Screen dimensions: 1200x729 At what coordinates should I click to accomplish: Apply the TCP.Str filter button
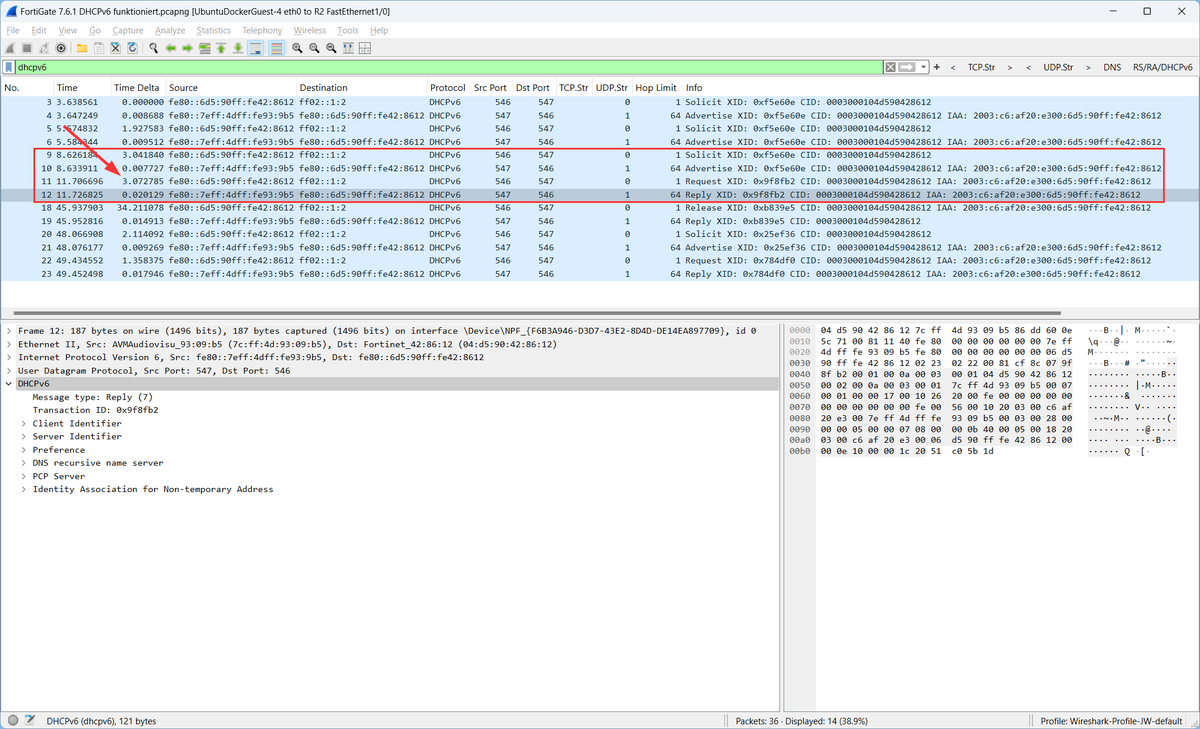point(981,67)
